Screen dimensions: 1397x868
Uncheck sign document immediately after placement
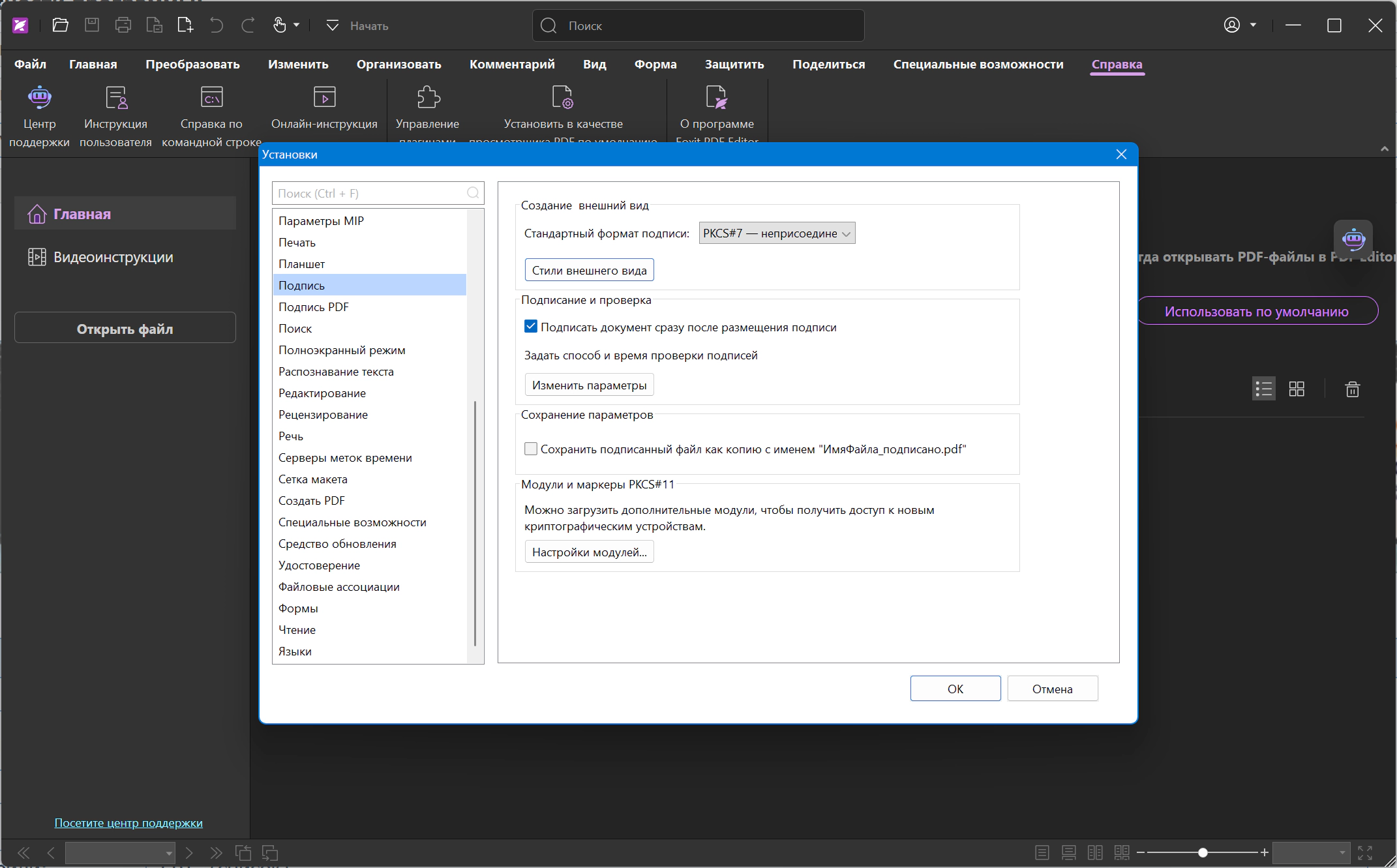[531, 327]
